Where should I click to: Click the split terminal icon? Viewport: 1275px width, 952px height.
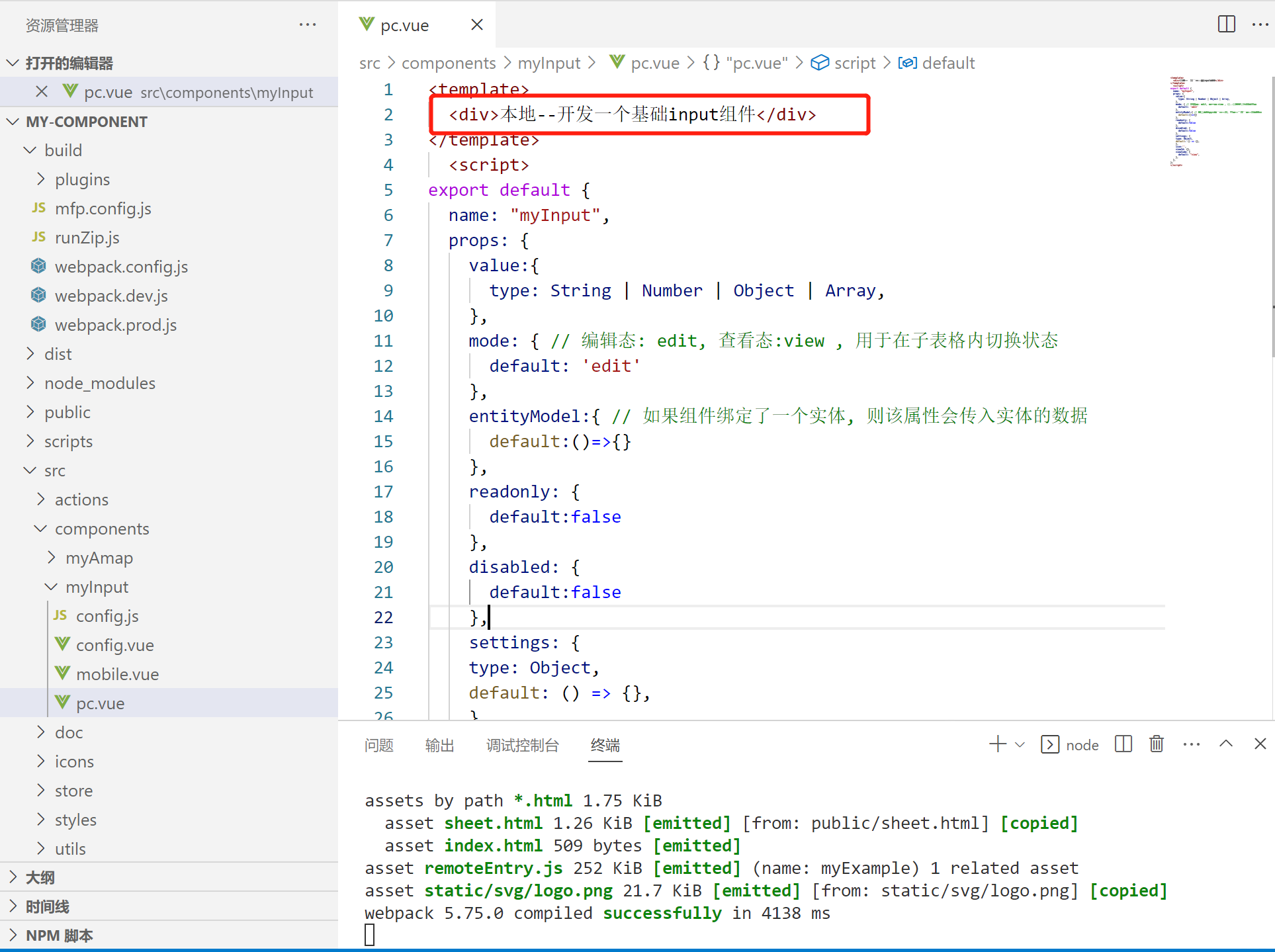coord(1123,744)
